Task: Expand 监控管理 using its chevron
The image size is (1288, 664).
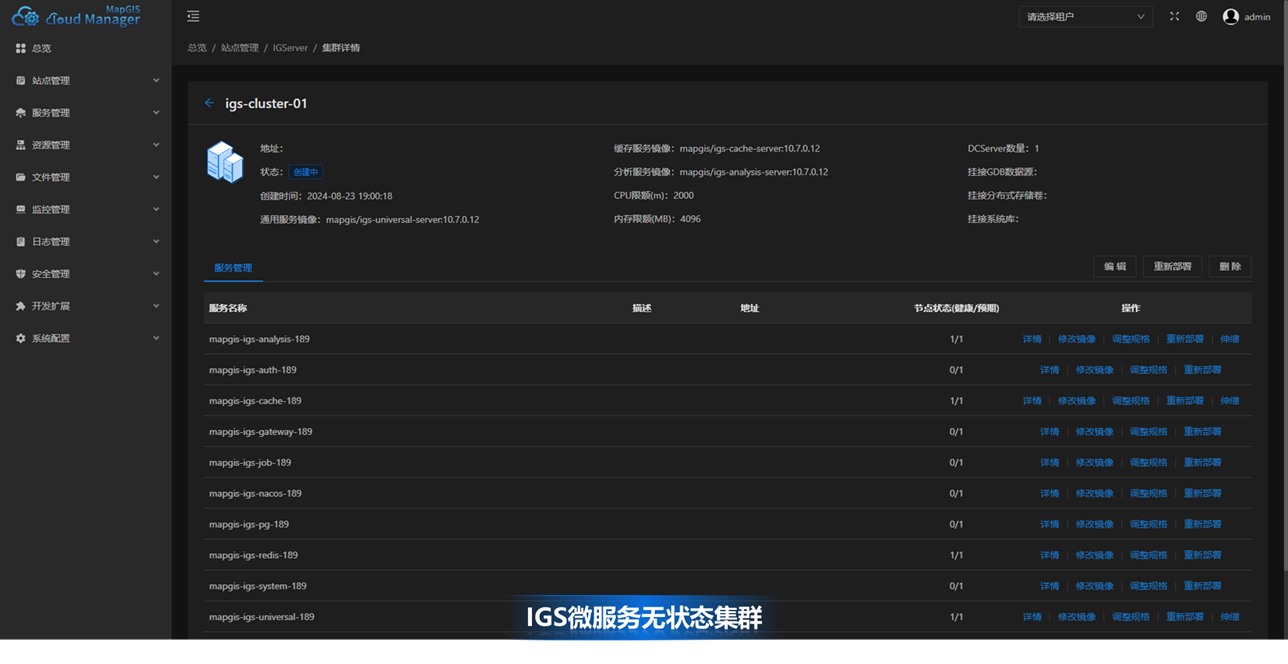Action: click(156, 209)
